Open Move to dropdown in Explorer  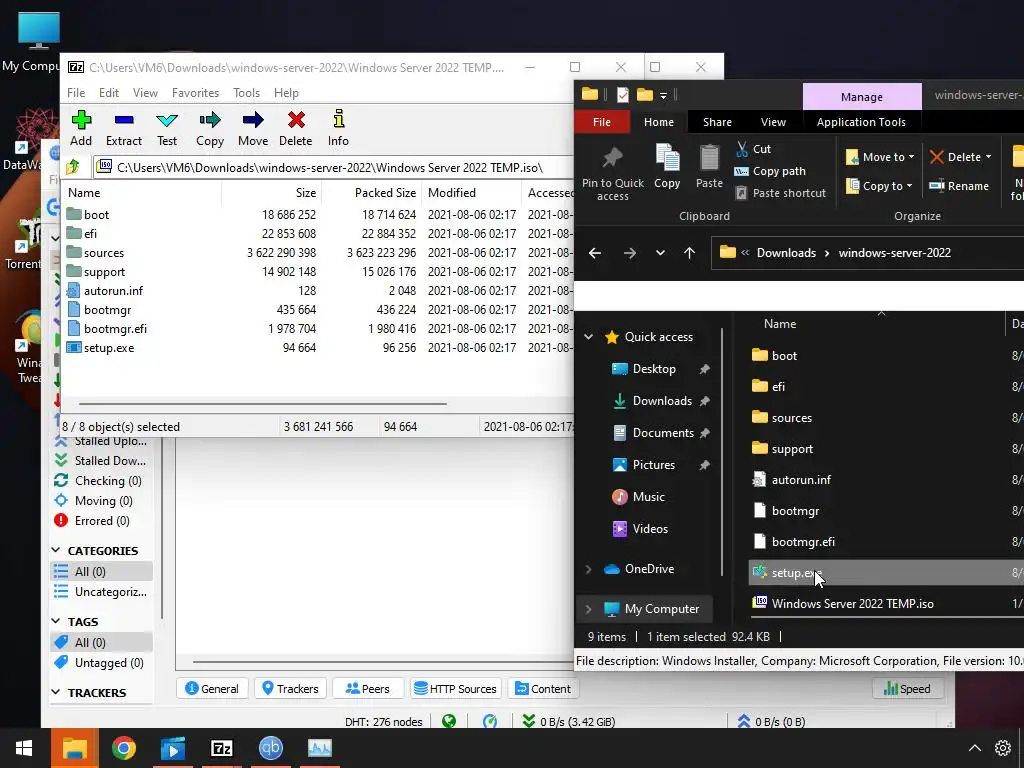click(x=880, y=157)
